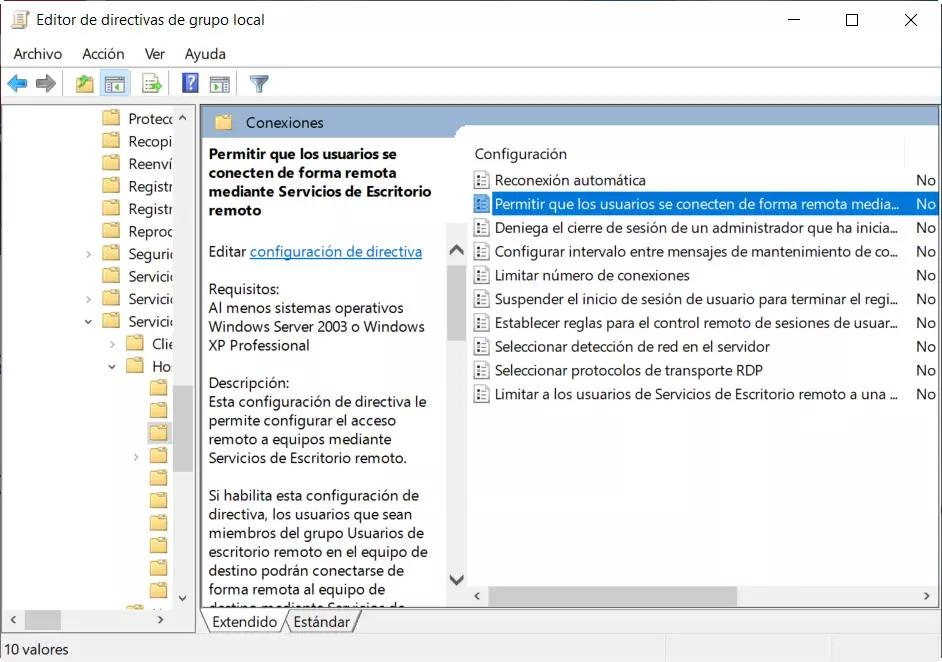Open the Archivo menu
The height and width of the screenshot is (662, 942).
[37, 54]
